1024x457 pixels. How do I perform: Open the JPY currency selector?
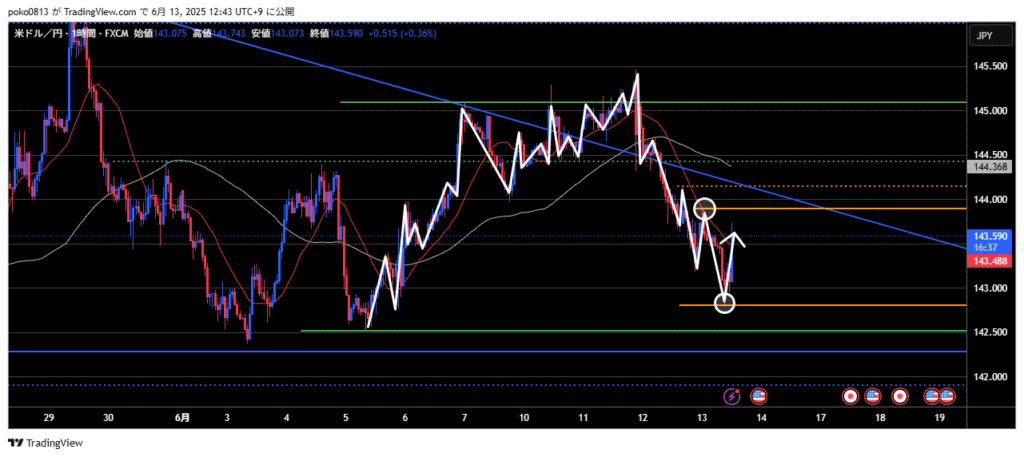pos(982,36)
